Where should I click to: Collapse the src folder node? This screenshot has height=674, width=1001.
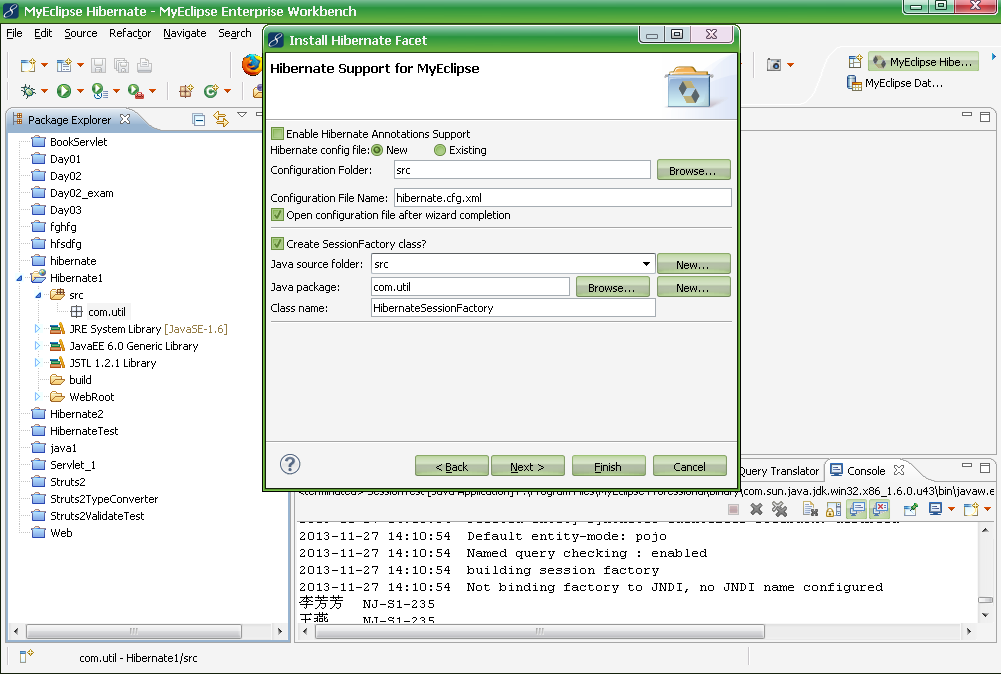click(38, 295)
